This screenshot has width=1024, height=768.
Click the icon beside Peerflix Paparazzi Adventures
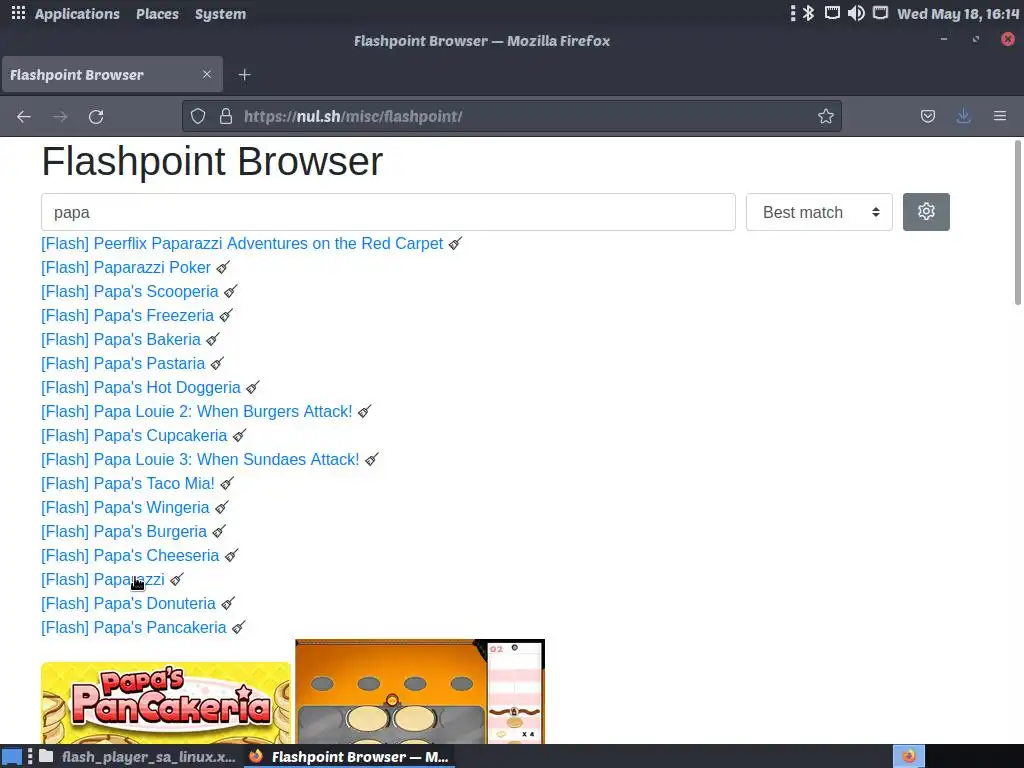click(x=455, y=244)
